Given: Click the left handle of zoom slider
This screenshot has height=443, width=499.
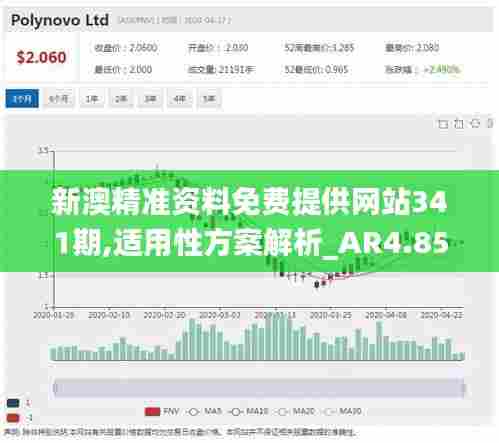Looking at the screenshot, I should [55, 388].
